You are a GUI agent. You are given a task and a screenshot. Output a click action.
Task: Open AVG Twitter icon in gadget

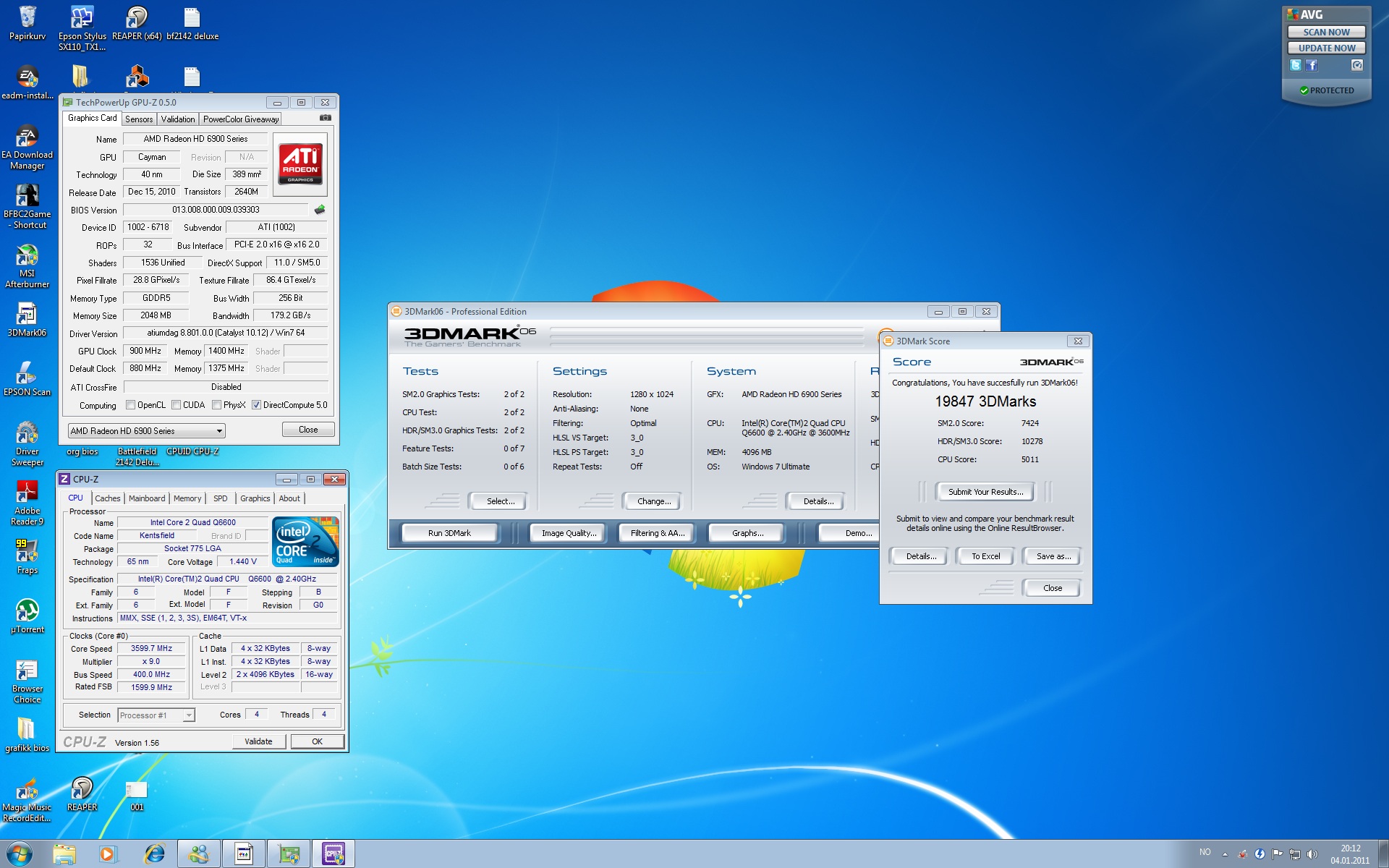(x=1296, y=65)
